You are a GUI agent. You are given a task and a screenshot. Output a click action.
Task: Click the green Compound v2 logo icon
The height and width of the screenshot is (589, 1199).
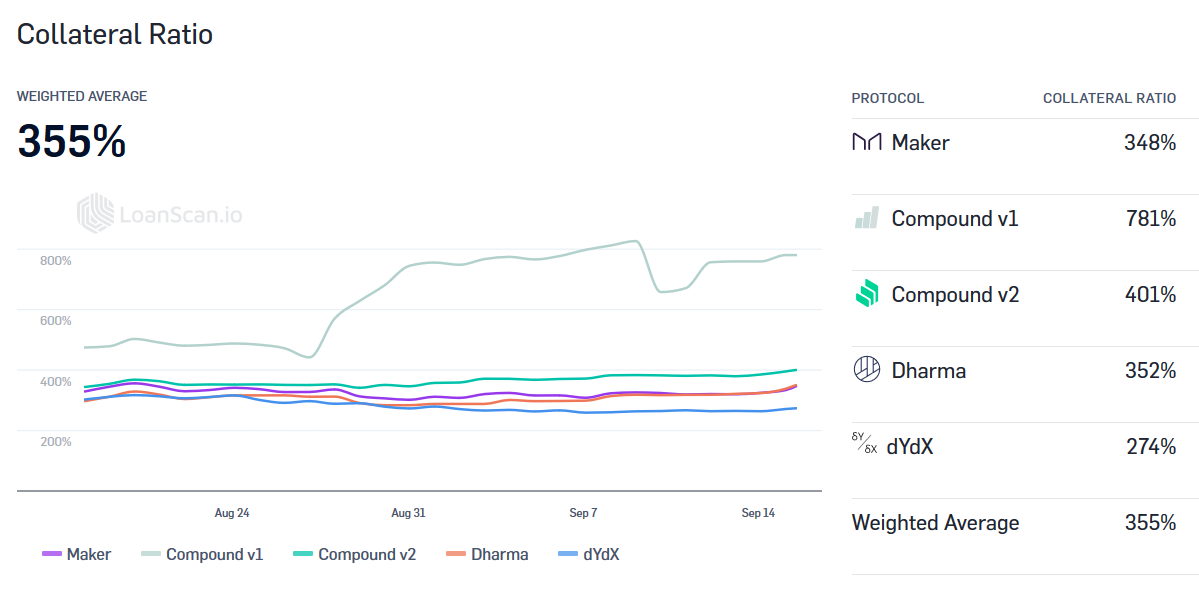pyautogui.click(x=866, y=294)
